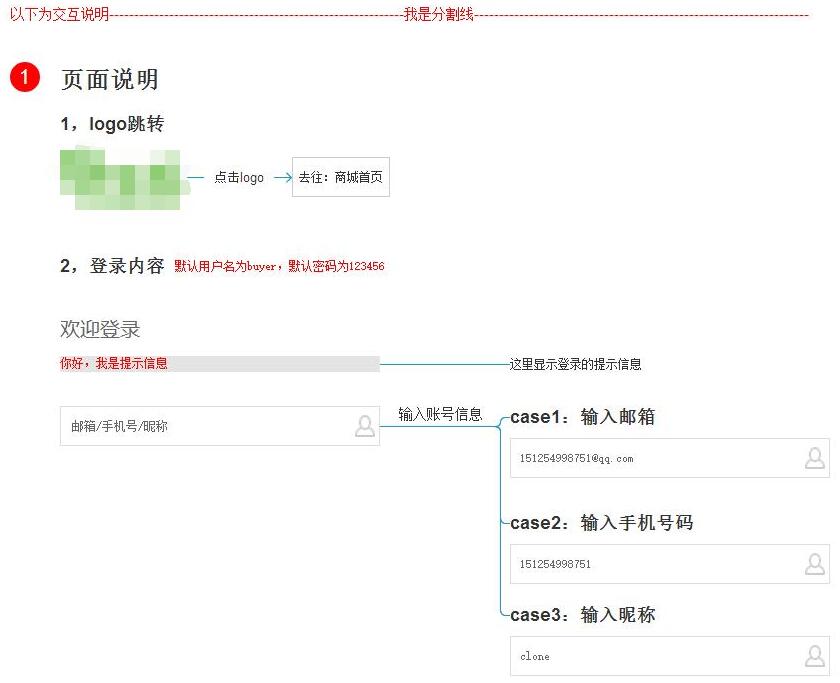Click the 页面说明 heading
The height and width of the screenshot is (683, 840).
tap(109, 80)
